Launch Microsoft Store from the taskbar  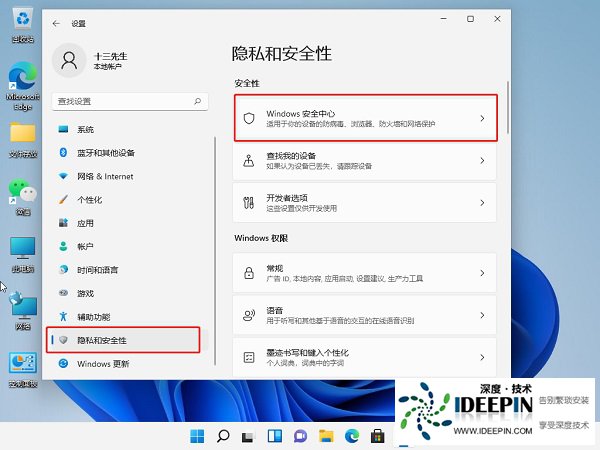(377, 436)
